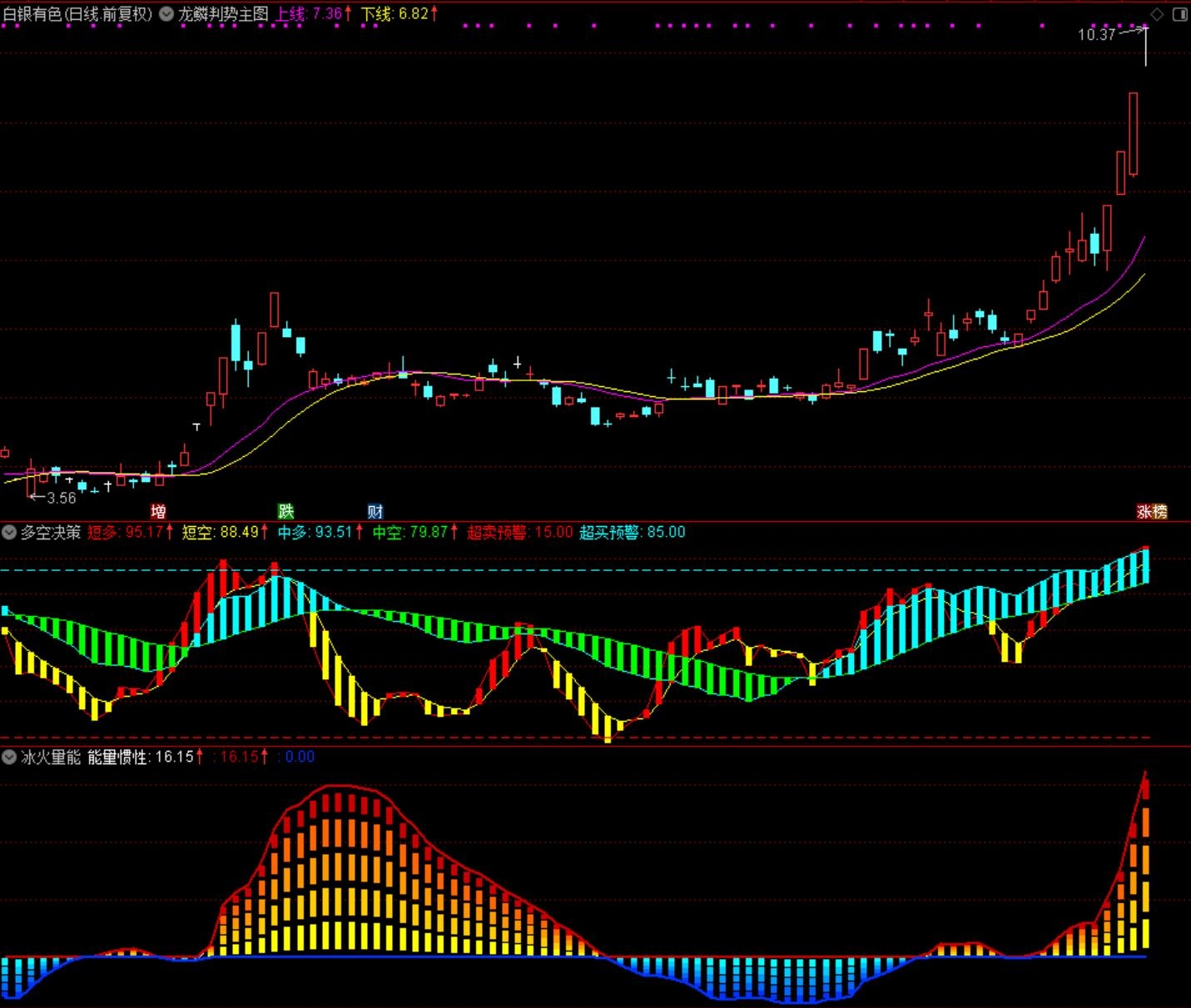Open the 多空决策 indicator dropdown arrow
Screen dimensions: 1191x1008
[9, 532]
